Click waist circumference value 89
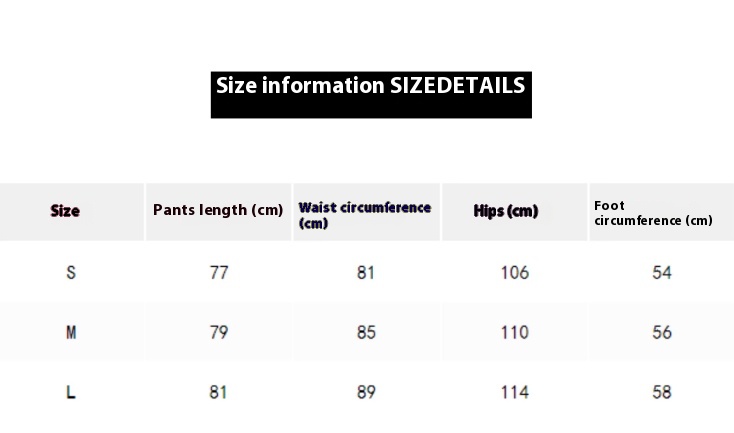Image resolution: width=734 pixels, height=433 pixels. pyautogui.click(x=366, y=393)
